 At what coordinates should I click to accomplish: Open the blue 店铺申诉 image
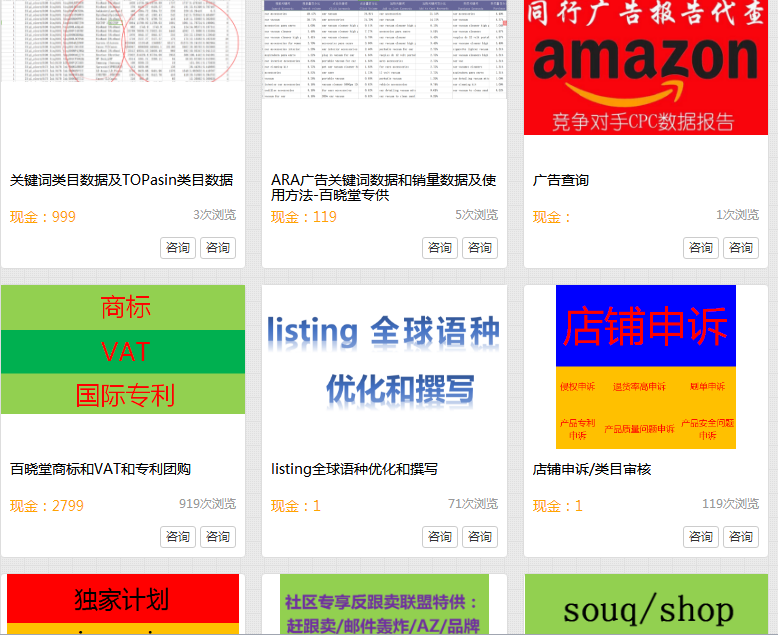[x=646, y=367]
